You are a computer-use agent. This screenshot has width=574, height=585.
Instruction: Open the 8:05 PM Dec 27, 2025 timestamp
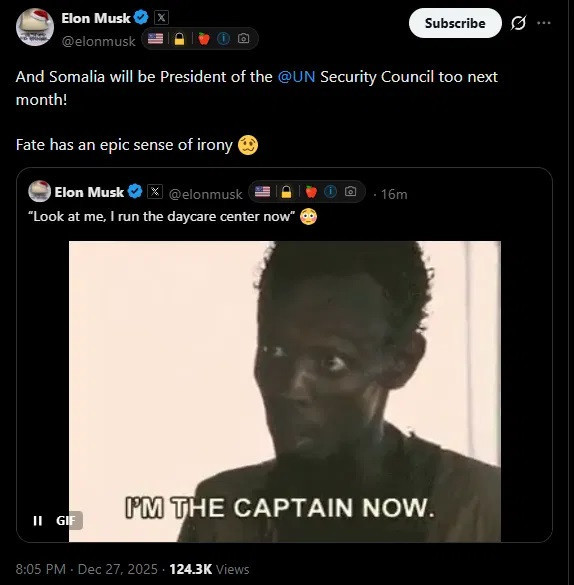click(87, 569)
